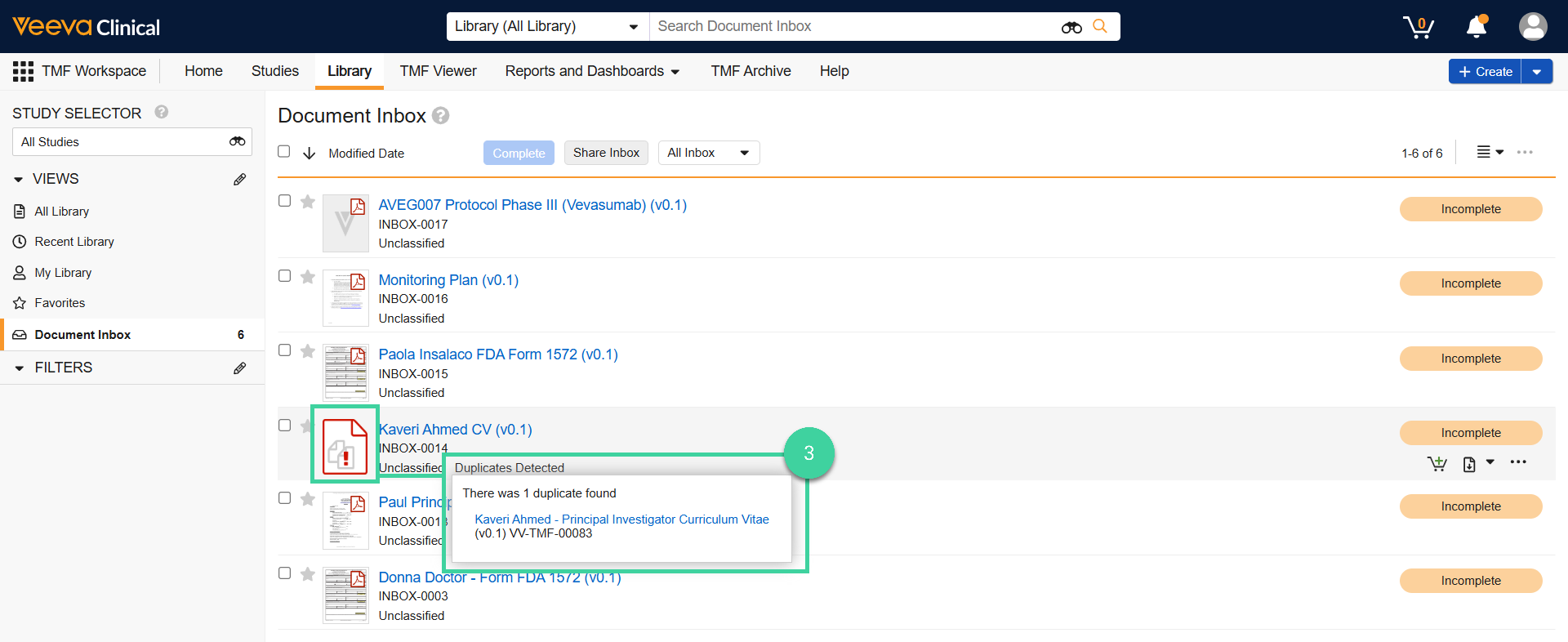This screenshot has height=642, width=1568.
Task: Favorite the Donna Doctor Form star
Action: pos(308,574)
